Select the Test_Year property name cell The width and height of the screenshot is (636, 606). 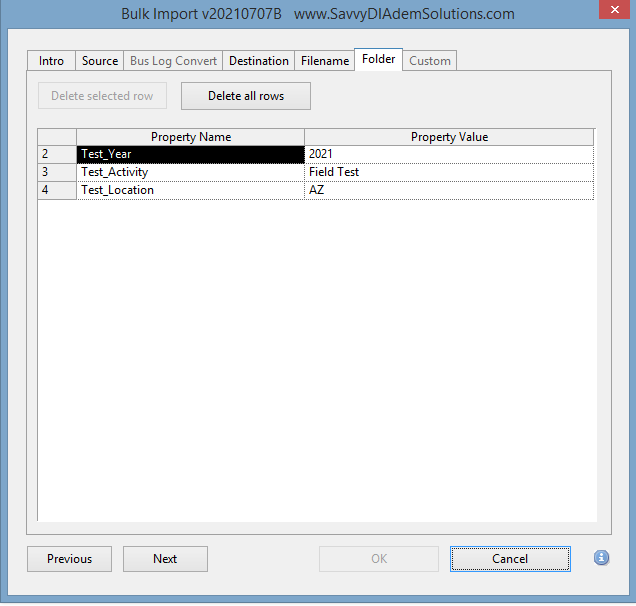(x=190, y=154)
